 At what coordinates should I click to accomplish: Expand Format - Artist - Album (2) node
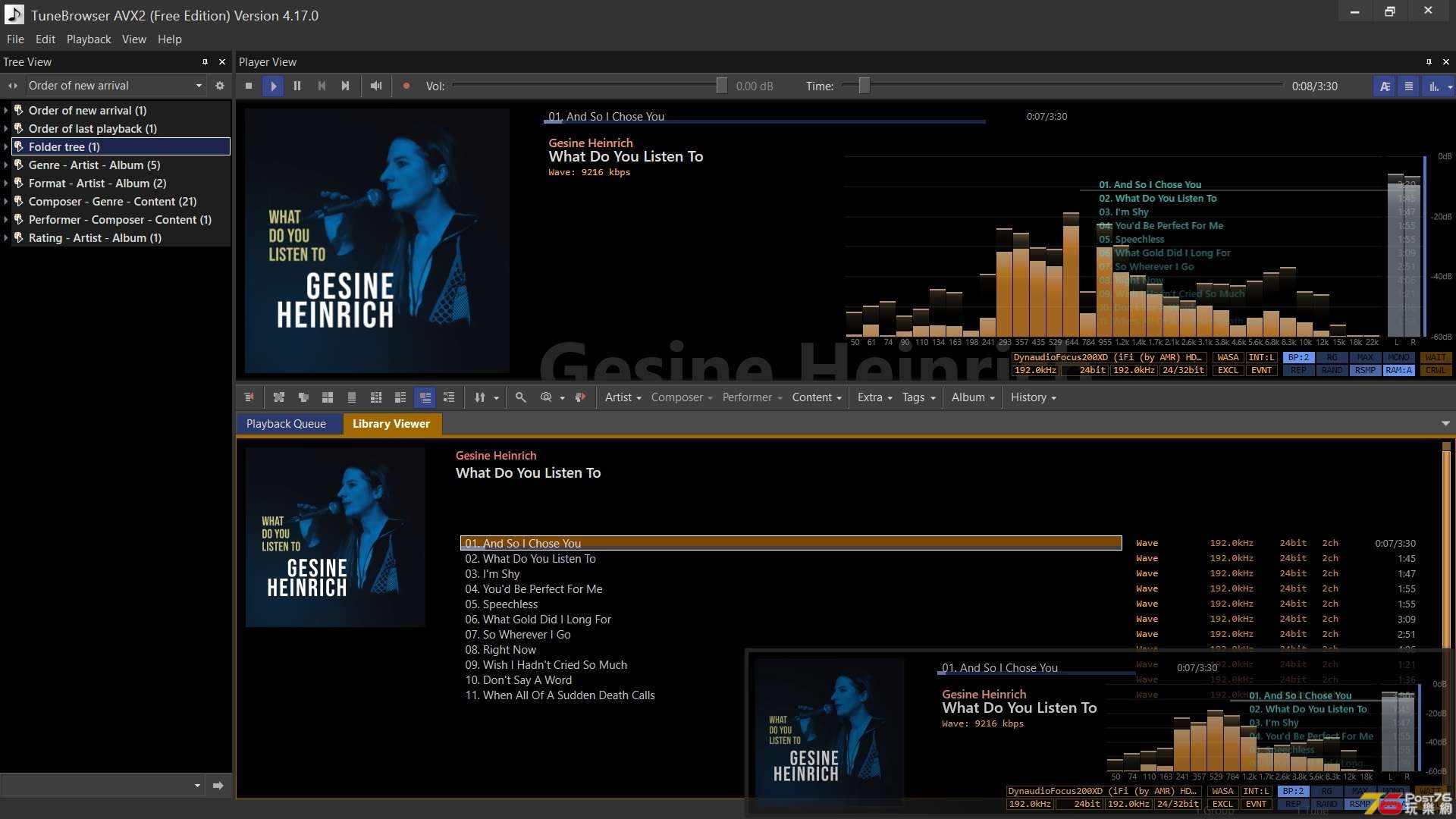coord(6,184)
